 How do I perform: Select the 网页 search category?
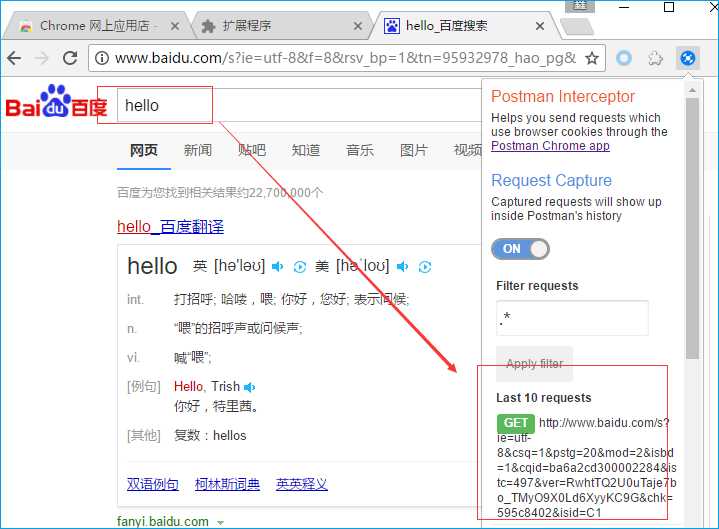pyautogui.click(x=144, y=150)
